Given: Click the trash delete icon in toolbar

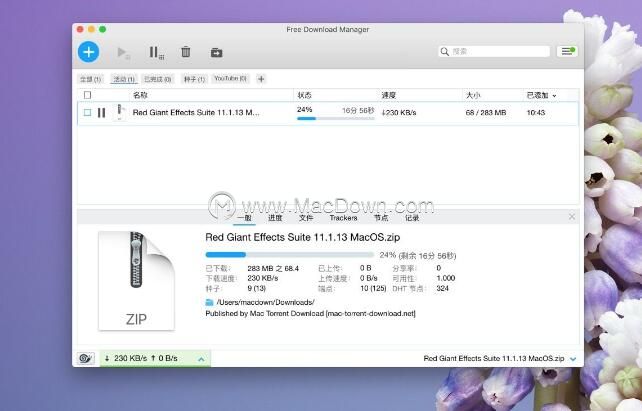Looking at the screenshot, I should 186,52.
